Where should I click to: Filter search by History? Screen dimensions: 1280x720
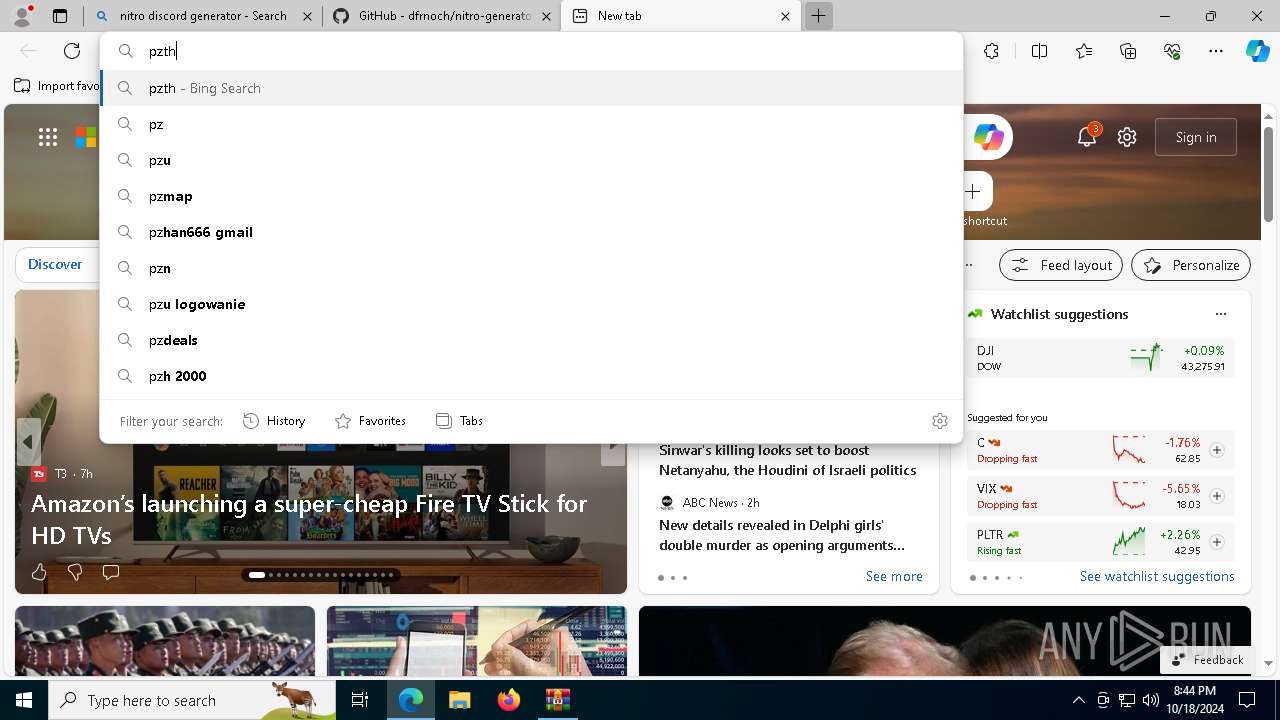[x=274, y=421]
